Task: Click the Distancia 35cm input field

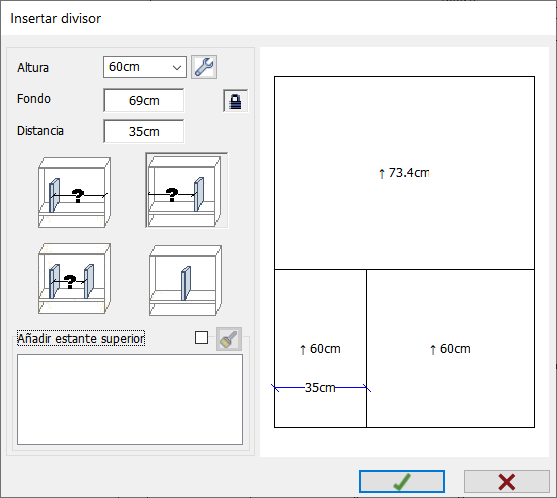Action: [x=144, y=131]
